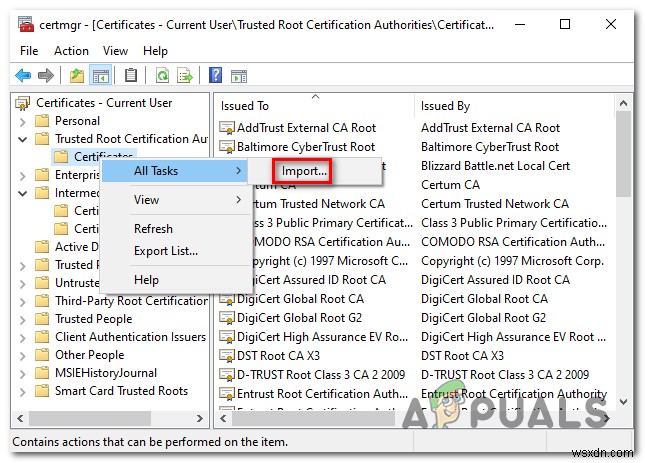Sort by the Issued To column header

[316, 106]
